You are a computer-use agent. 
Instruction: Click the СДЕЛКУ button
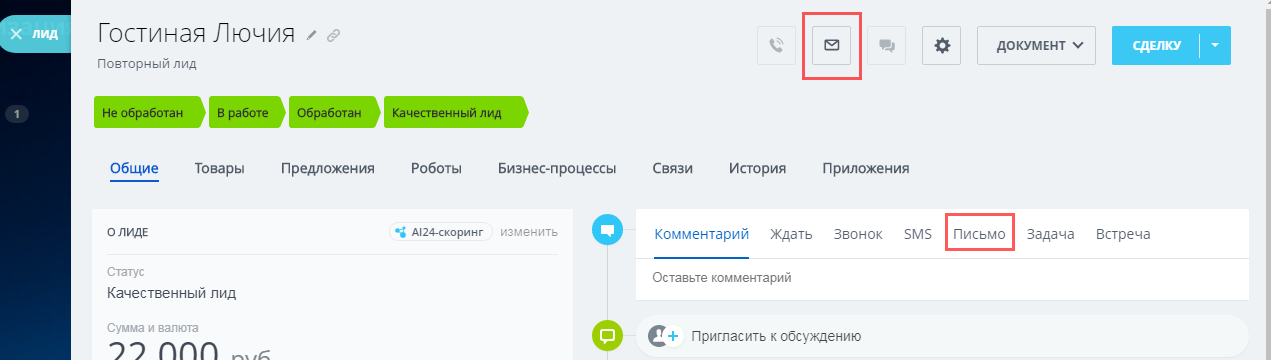click(1156, 45)
